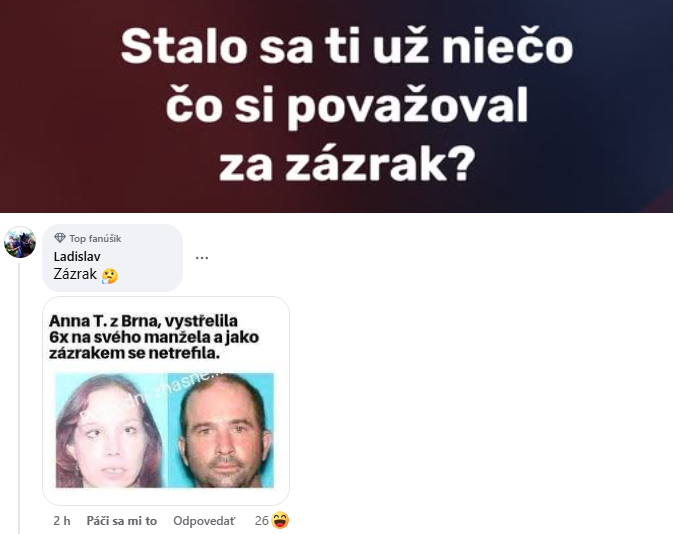The image size is (673, 534).
Task: Open Ladislav's profile avatar picture
Action: (x=20, y=242)
